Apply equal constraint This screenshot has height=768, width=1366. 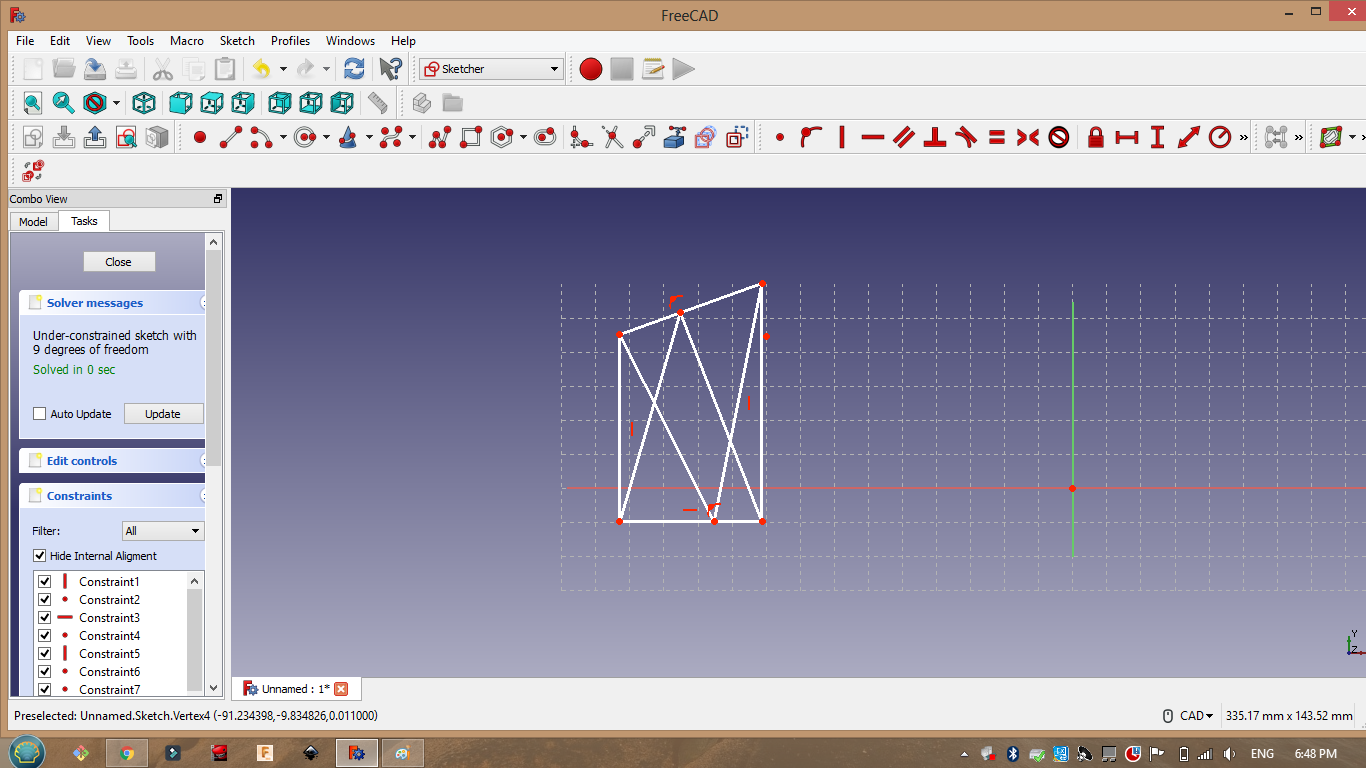[x=997, y=137]
